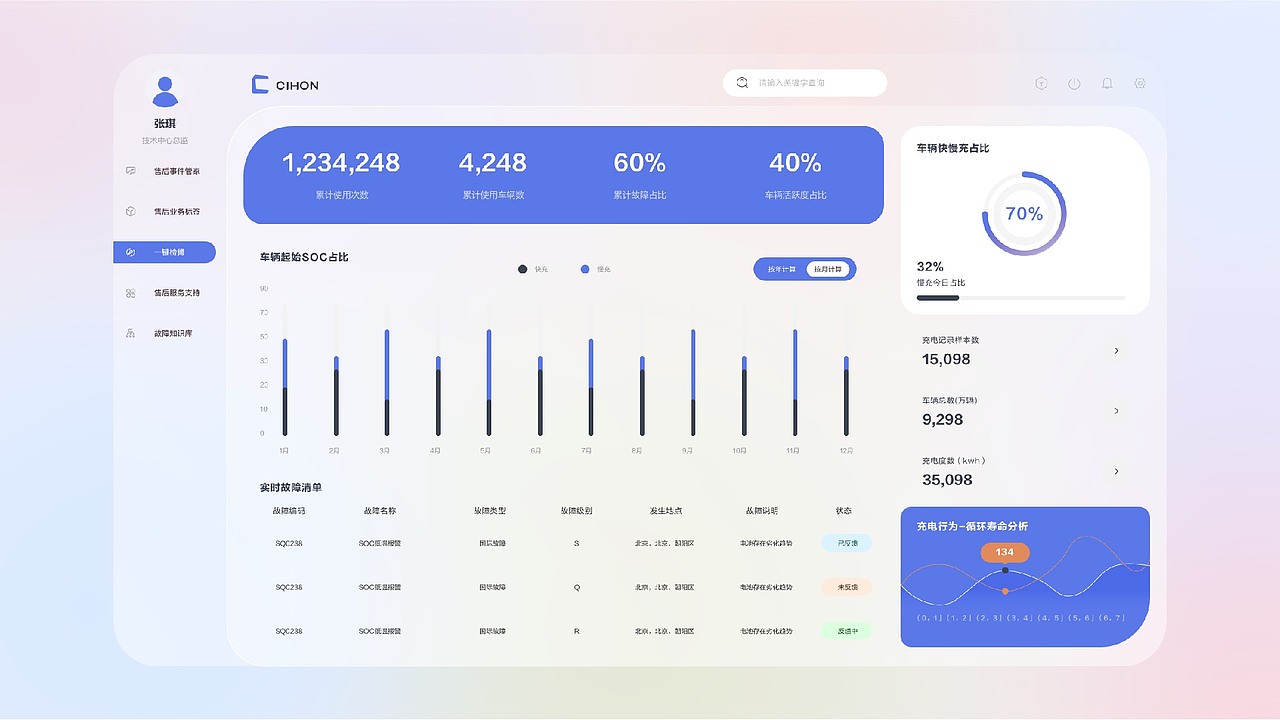Expand the 车辆总数 9,298 chevron

1117,411
